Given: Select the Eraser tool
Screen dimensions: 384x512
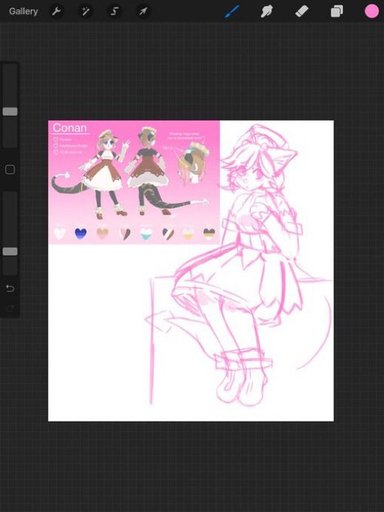Looking at the screenshot, I should pos(302,11).
